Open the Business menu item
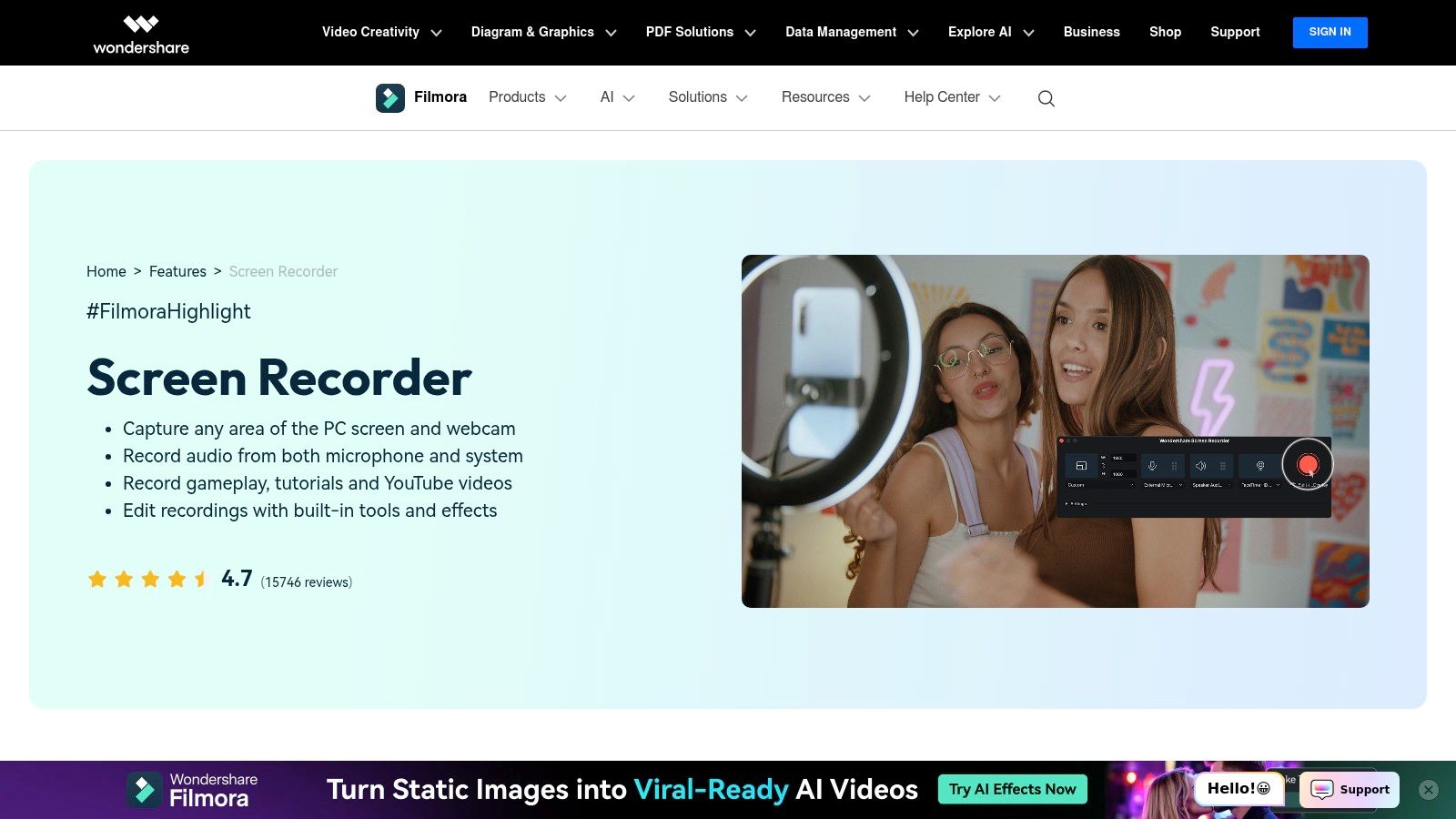Image resolution: width=1456 pixels, height=819 pixels. [1091, 32]
